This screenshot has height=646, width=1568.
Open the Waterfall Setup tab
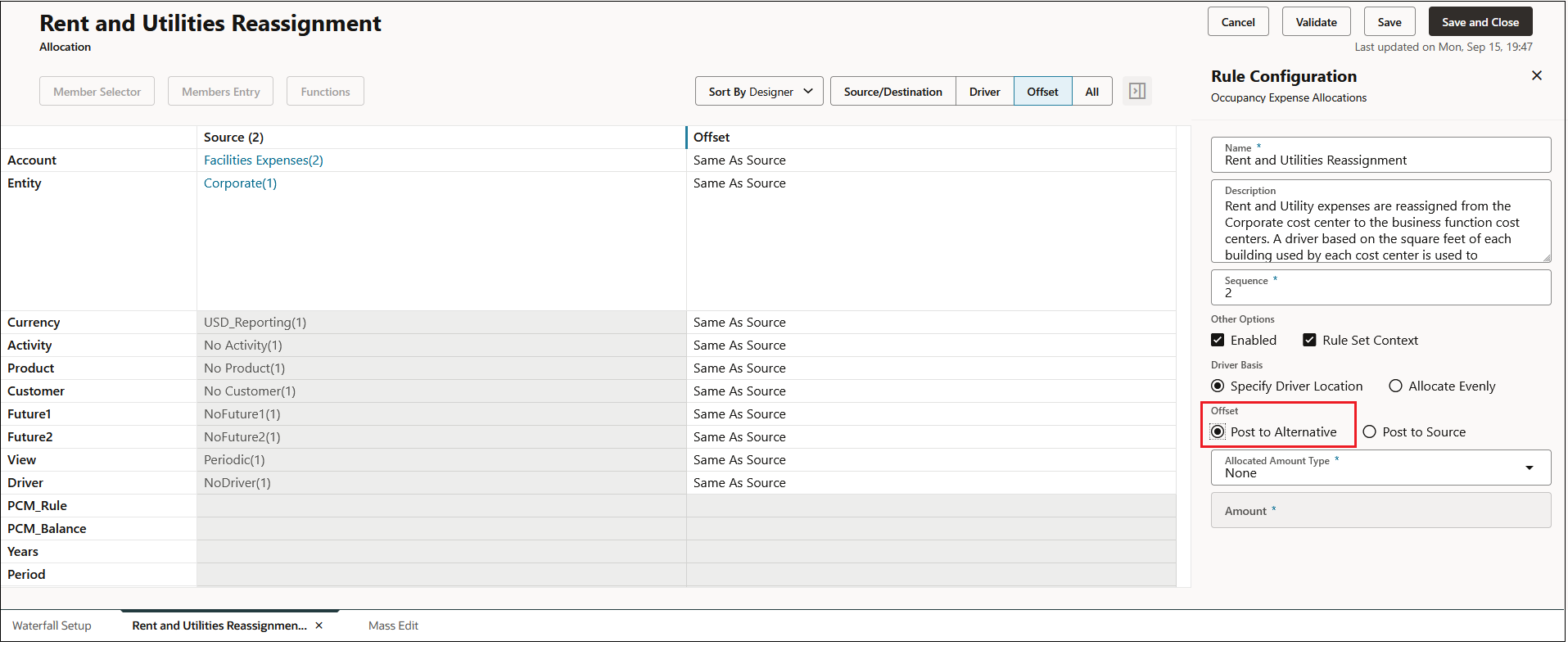click(x=52, y=626)
